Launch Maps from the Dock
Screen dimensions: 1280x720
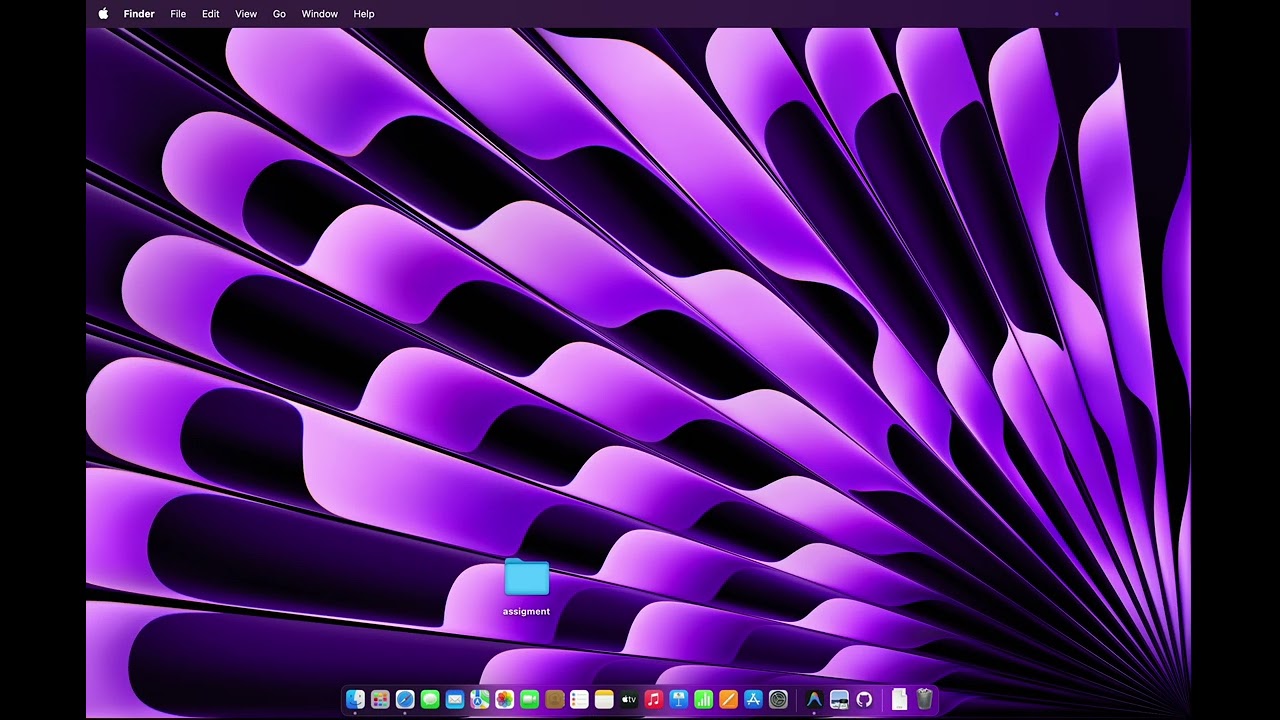(480, 699)
